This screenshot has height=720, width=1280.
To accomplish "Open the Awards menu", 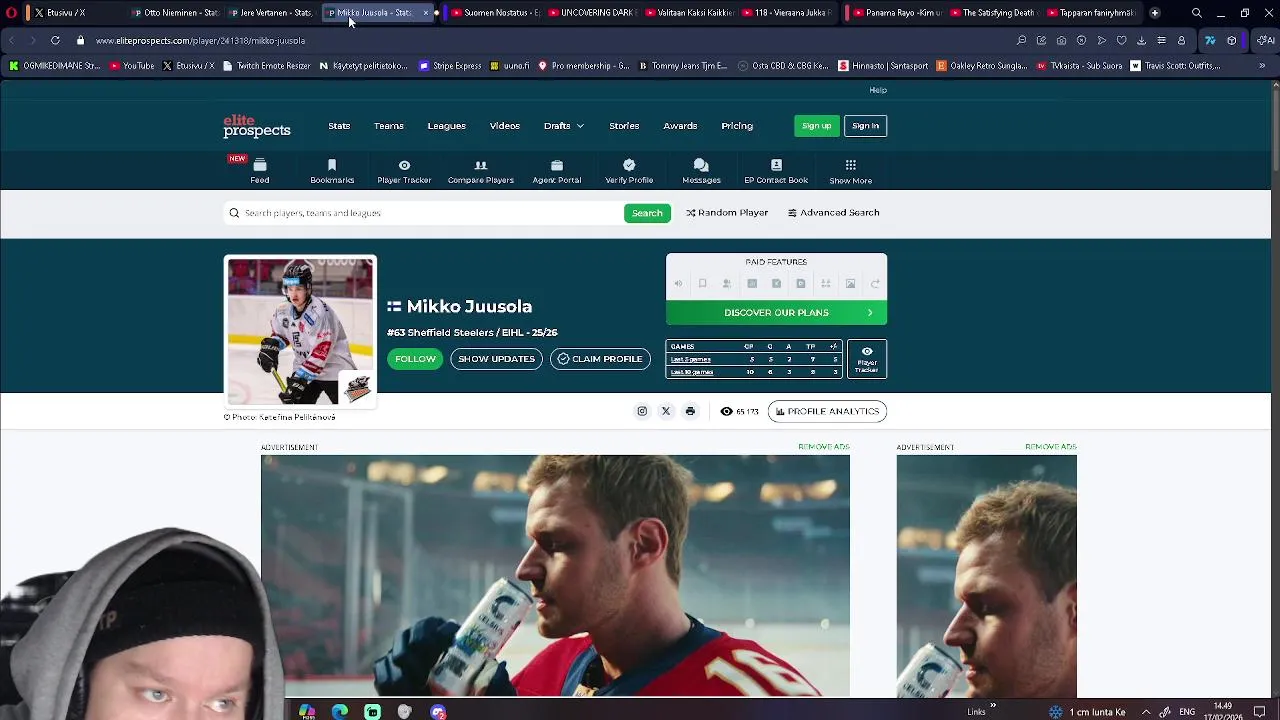I will 680,126.
